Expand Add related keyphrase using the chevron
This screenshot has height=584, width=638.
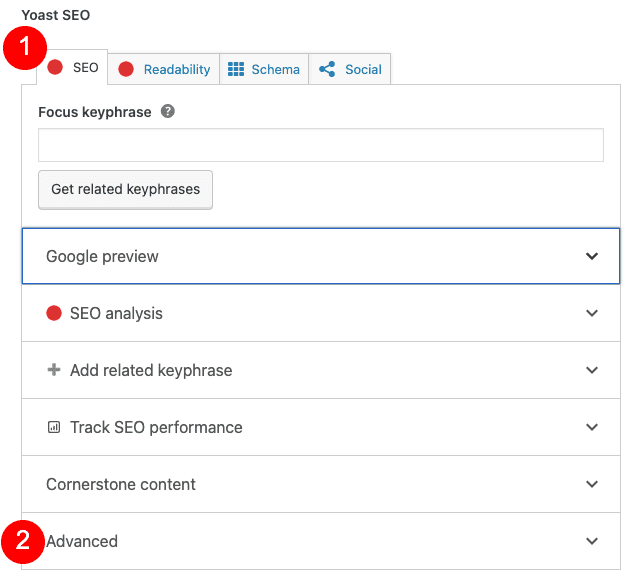[592, 370]
